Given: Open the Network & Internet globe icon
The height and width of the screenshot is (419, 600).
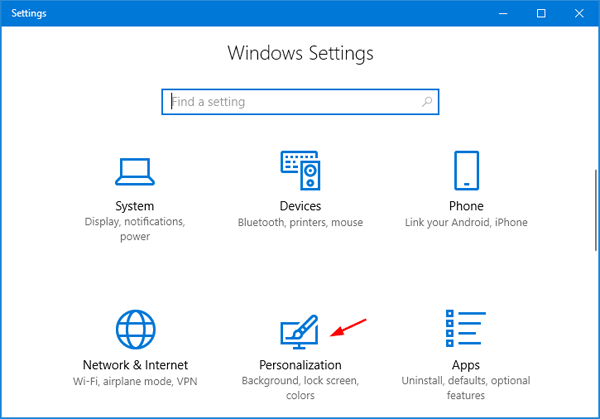Looking at the screenshot, I should click(134, 328).
